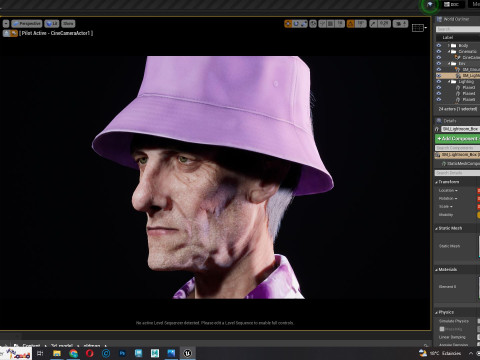
Task: Open the Lit view mode dropdown
Action: click(x=52, y=24)
